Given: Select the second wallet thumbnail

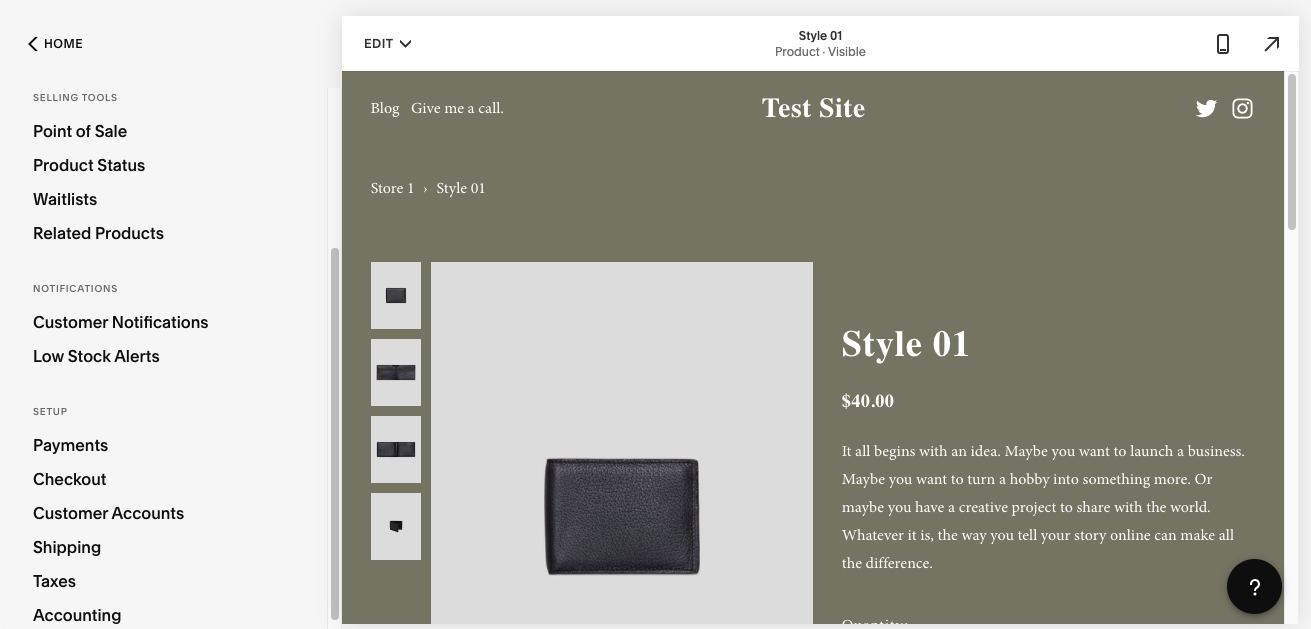Looking at the screenshot, I should pyautogui.click(x=396, y=372).
